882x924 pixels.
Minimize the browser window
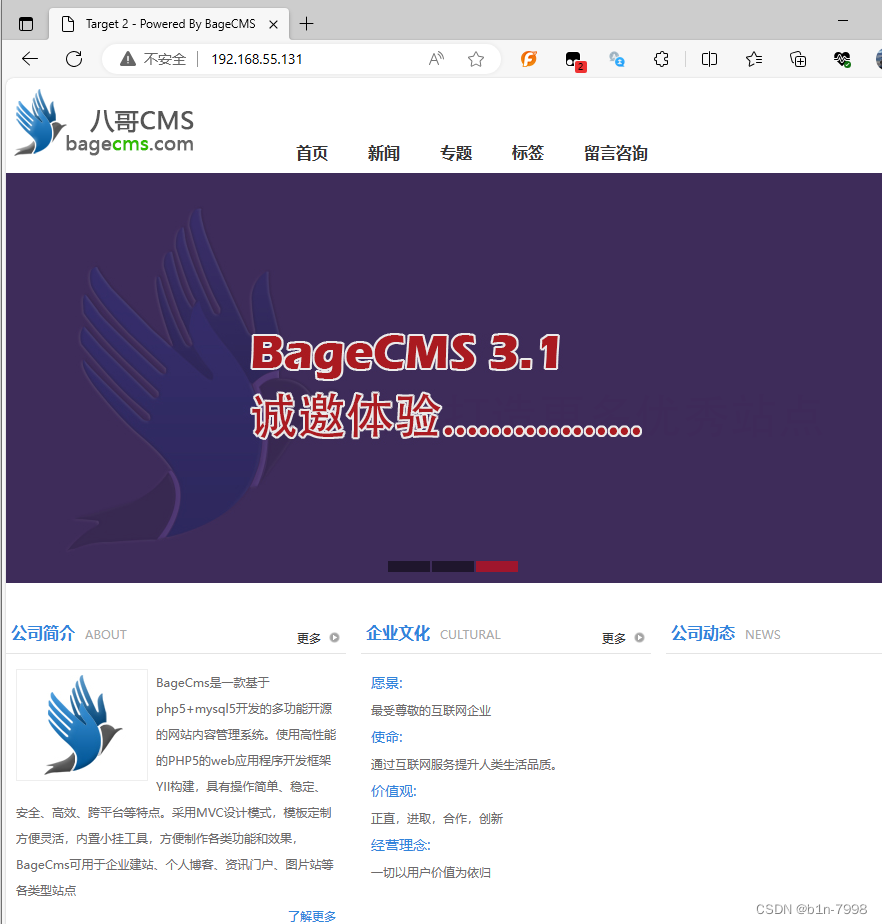[843, 21]
